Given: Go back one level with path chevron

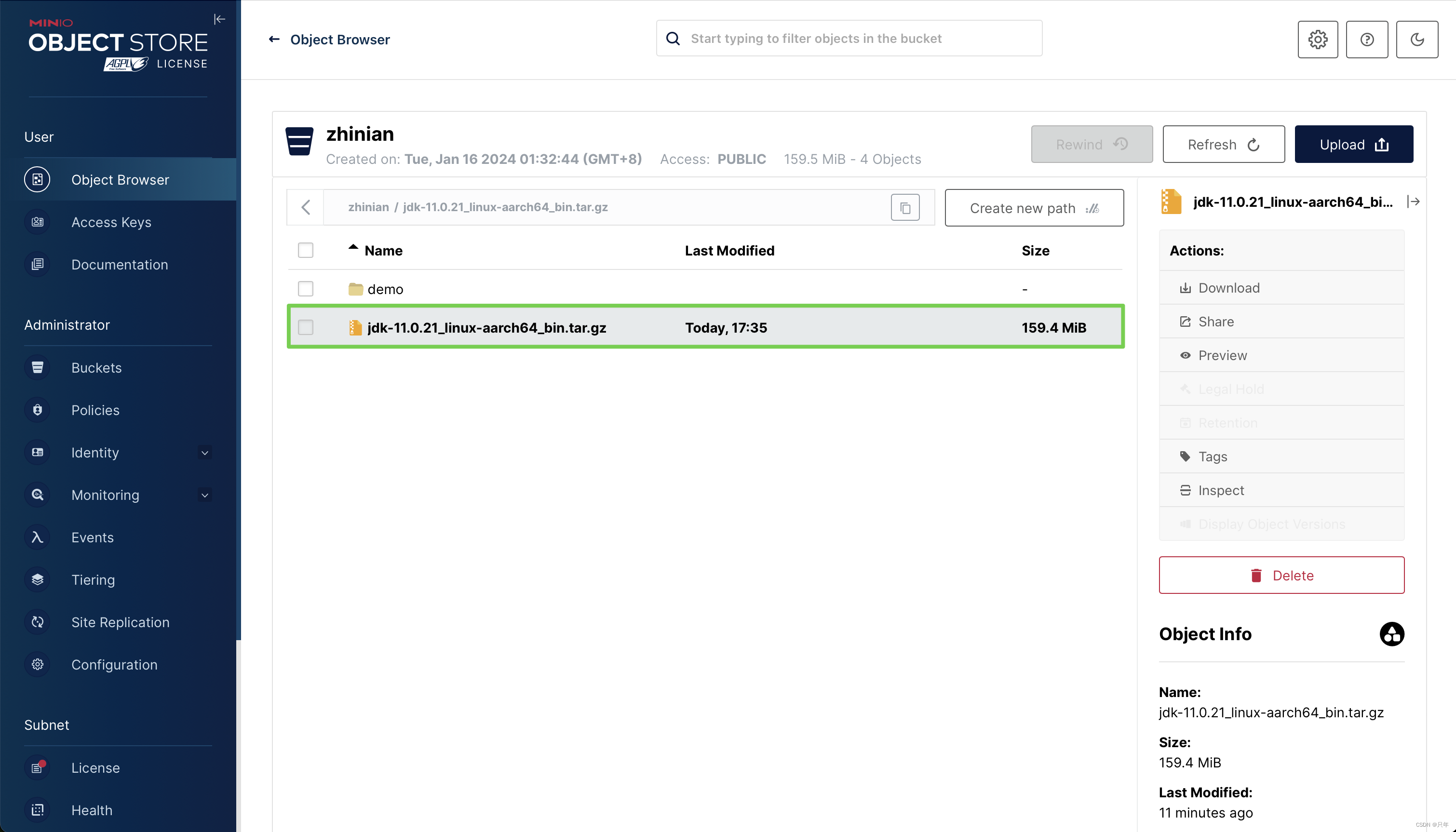Looking at the screenshot, I should coord(306,207).
